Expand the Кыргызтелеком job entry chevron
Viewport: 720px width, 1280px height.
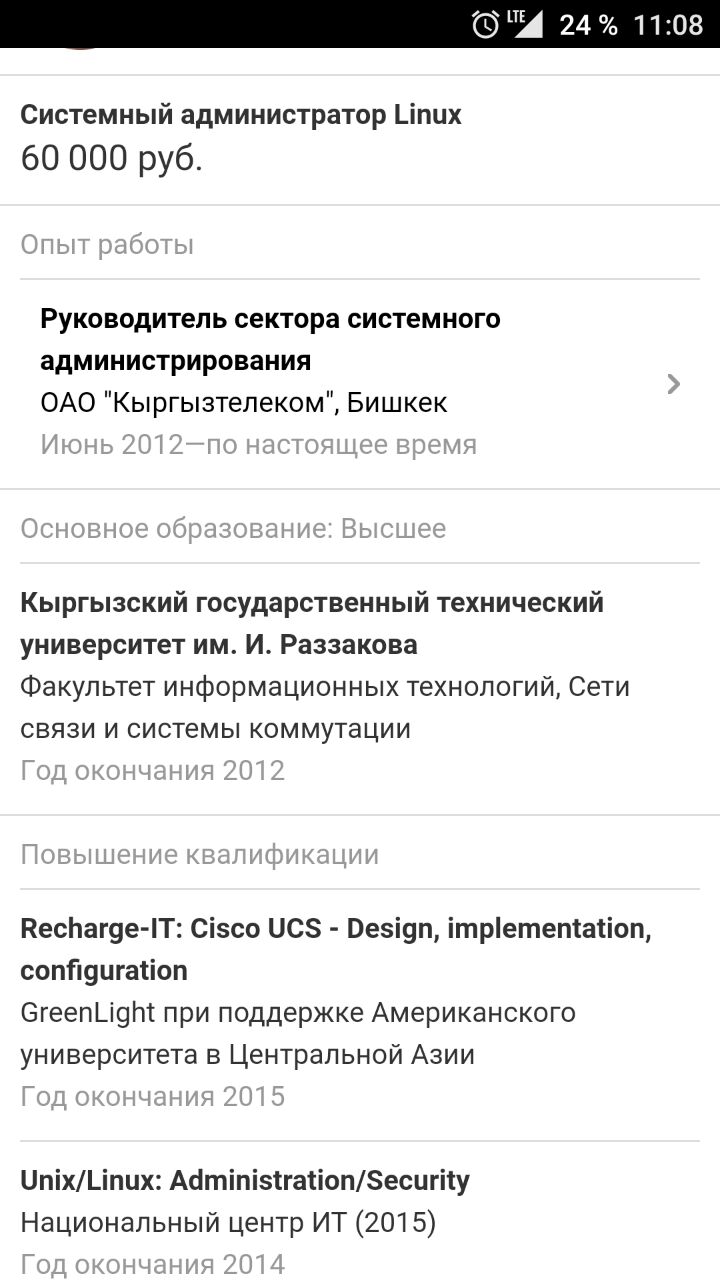[x=674, y=384]
